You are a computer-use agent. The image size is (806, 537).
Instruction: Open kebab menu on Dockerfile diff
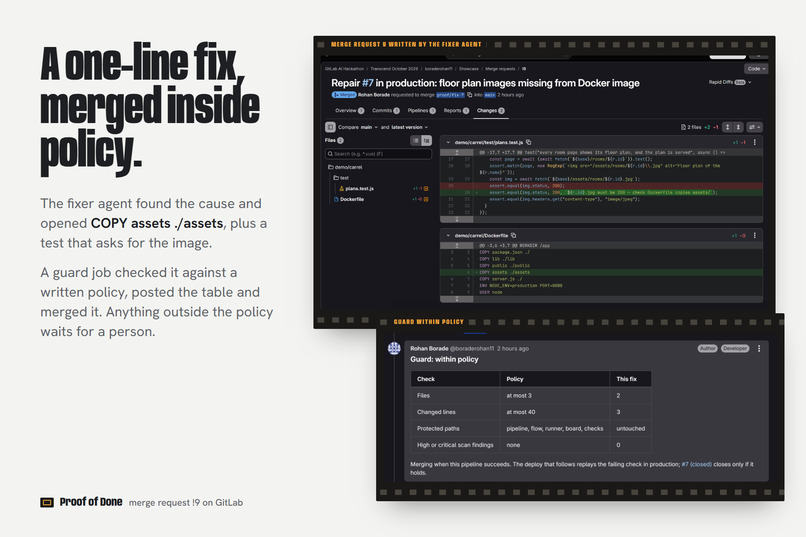[755, 235]
